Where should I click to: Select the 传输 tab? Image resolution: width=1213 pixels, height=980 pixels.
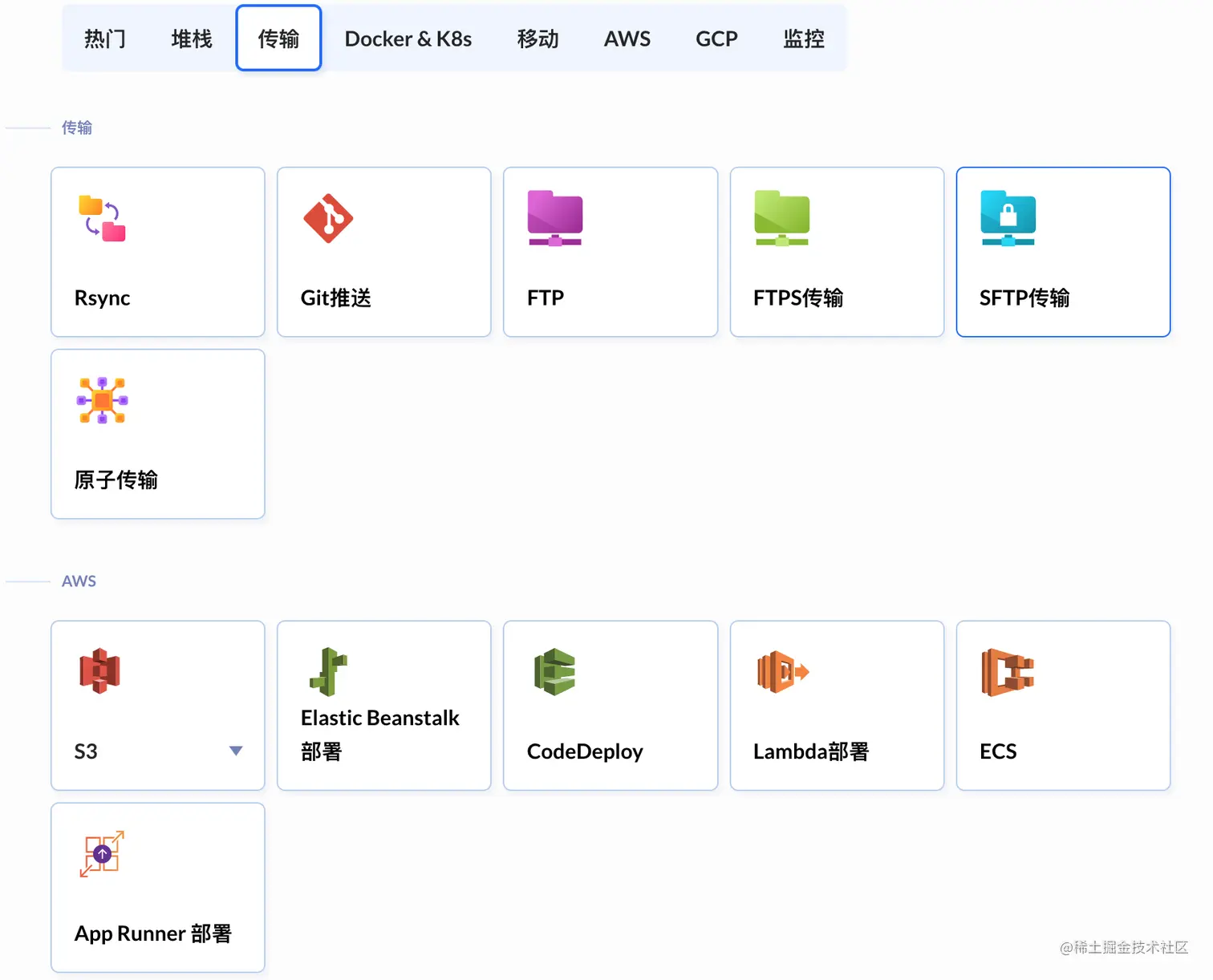click(278, 38)
